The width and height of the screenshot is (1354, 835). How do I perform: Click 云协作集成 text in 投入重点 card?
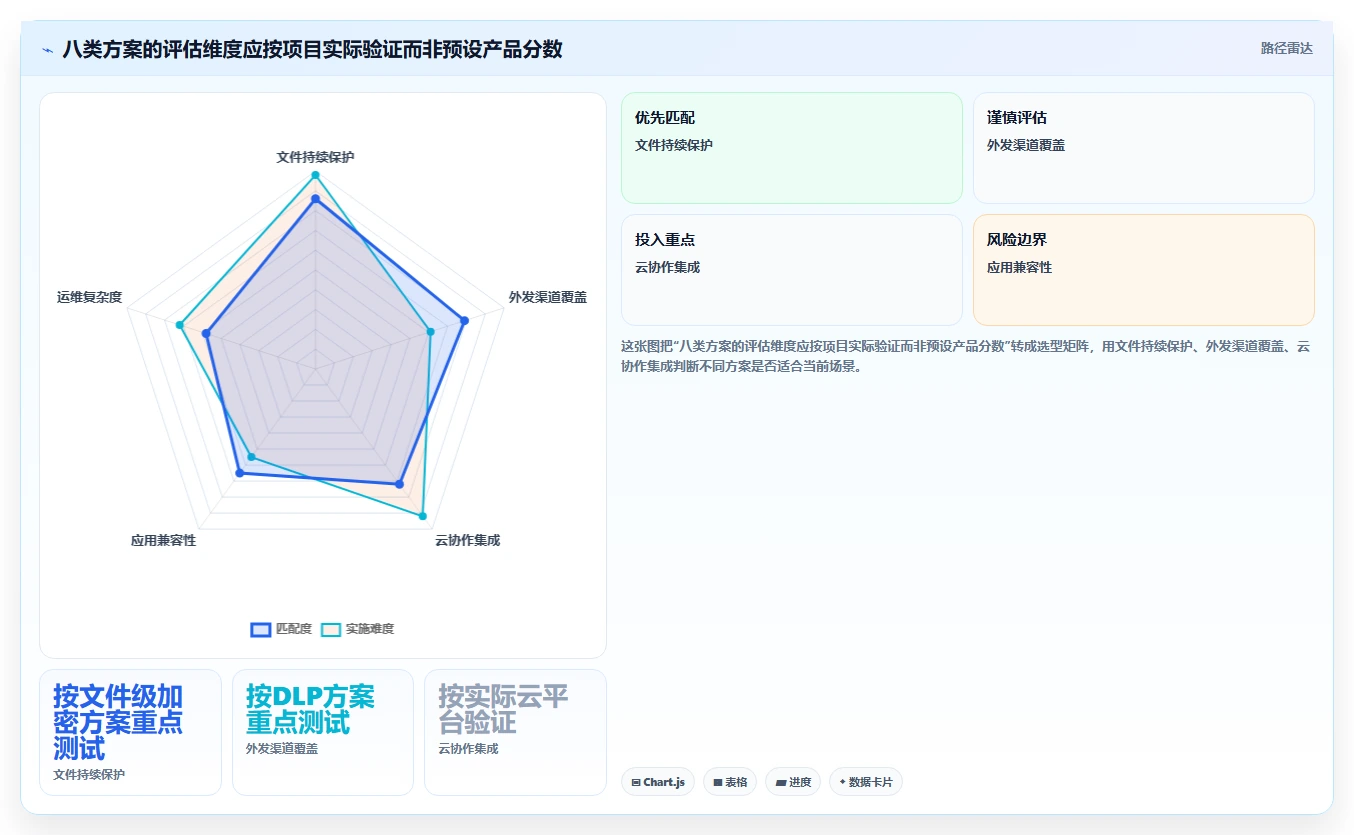pos(667,267)
